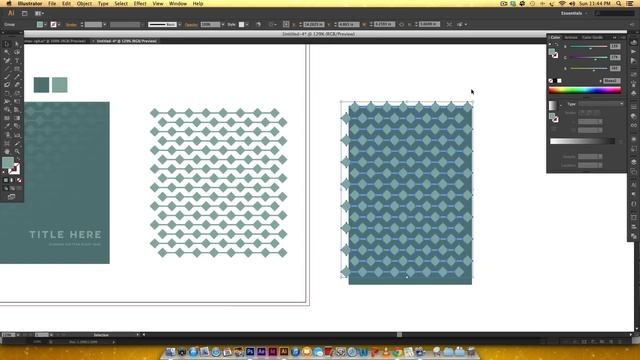Select the Pencil tool

pos(17,77)
